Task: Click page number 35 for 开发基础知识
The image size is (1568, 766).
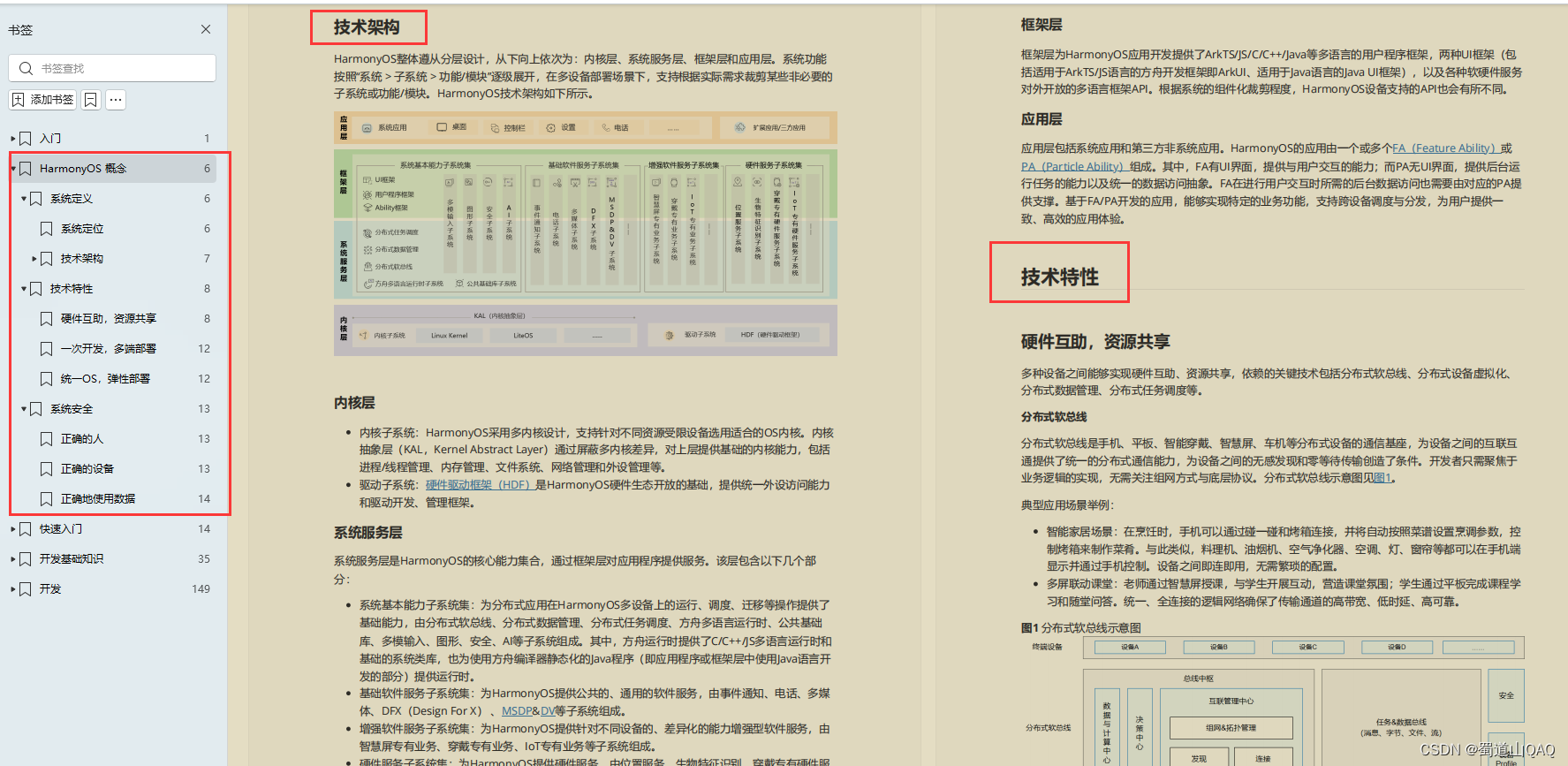Action: 204,559
